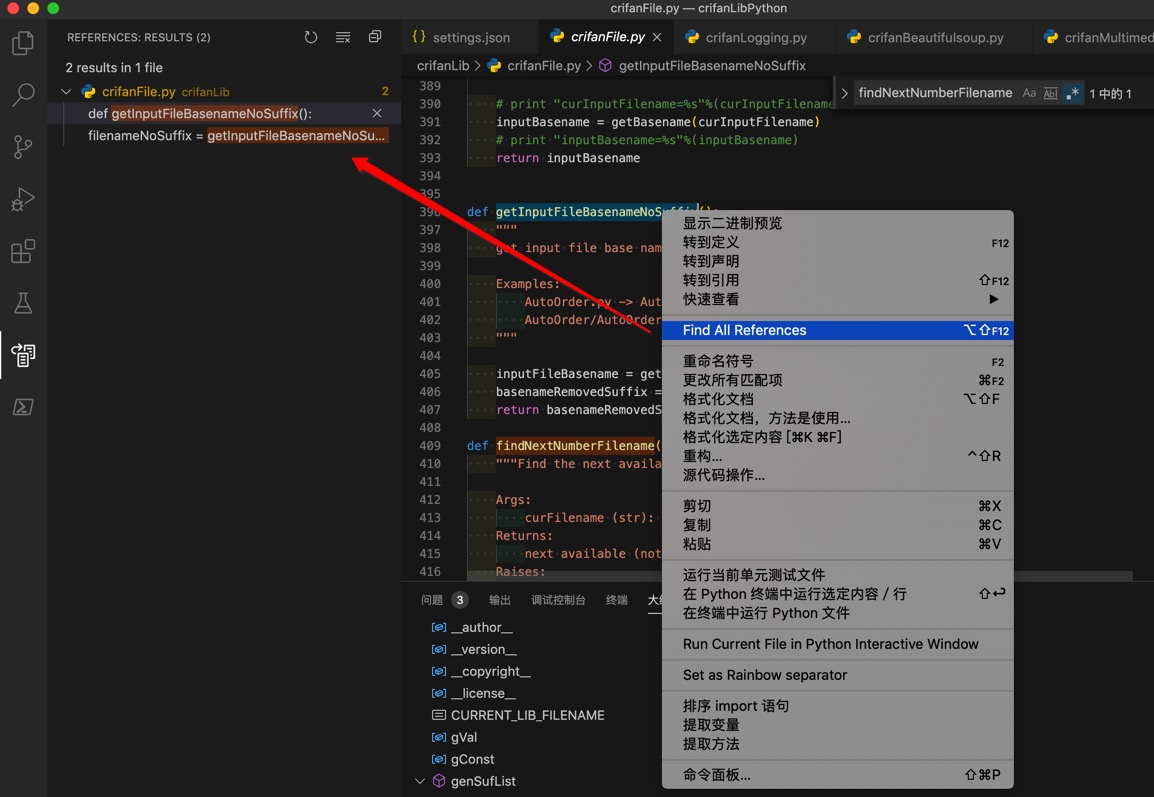
Task: Choose Run Current File in Python Interactive Window
Action: coord(838,644)
